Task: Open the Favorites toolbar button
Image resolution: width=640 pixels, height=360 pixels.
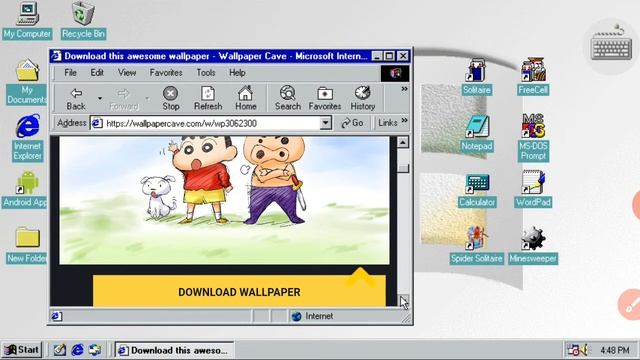Action: 325,98
